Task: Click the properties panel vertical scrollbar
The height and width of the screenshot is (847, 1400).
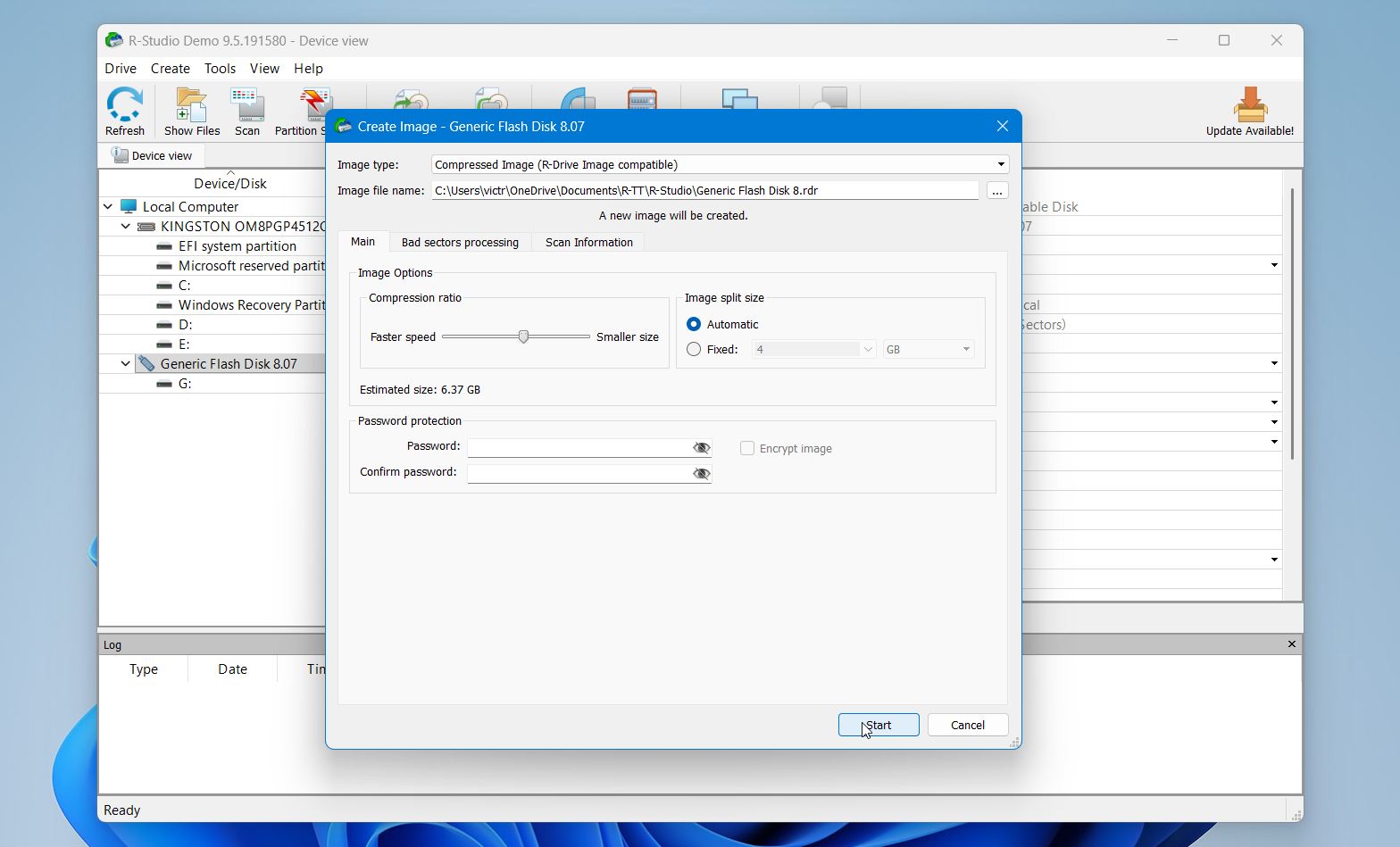Action: tap(1292, 324)
